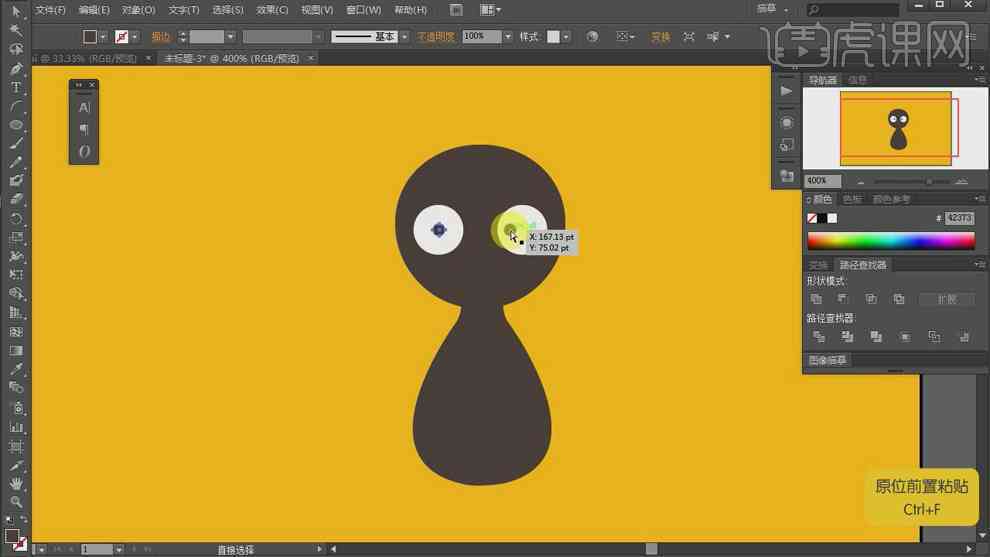Screen dimensions: 990x557
Task: Click the Divide pathfinder icon
Action: coord(819,337)
